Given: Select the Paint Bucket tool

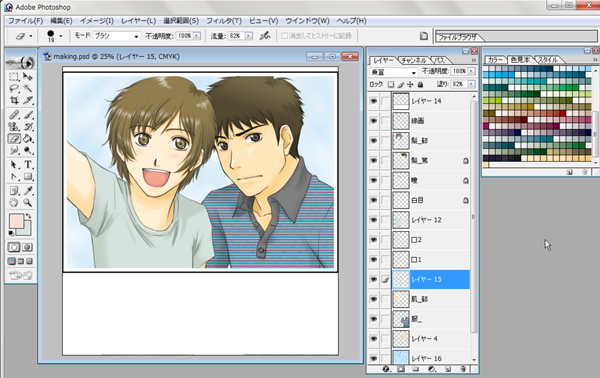Looking at the screenshot, I should point(28,138).
